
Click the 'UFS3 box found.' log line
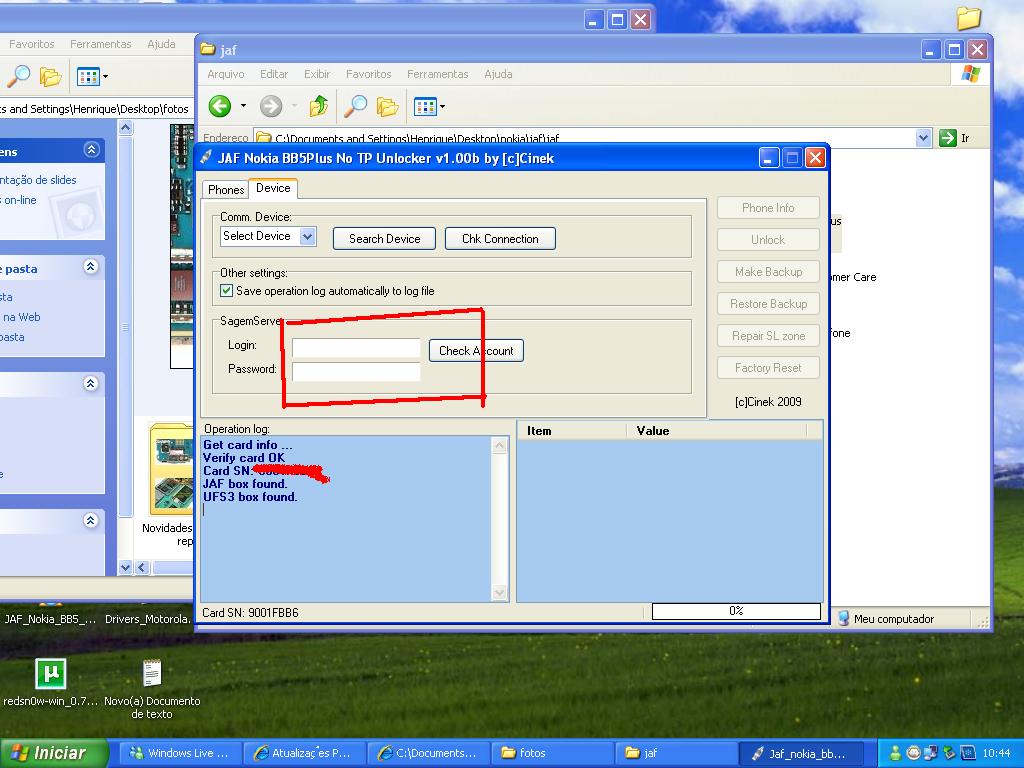[250, 496]
